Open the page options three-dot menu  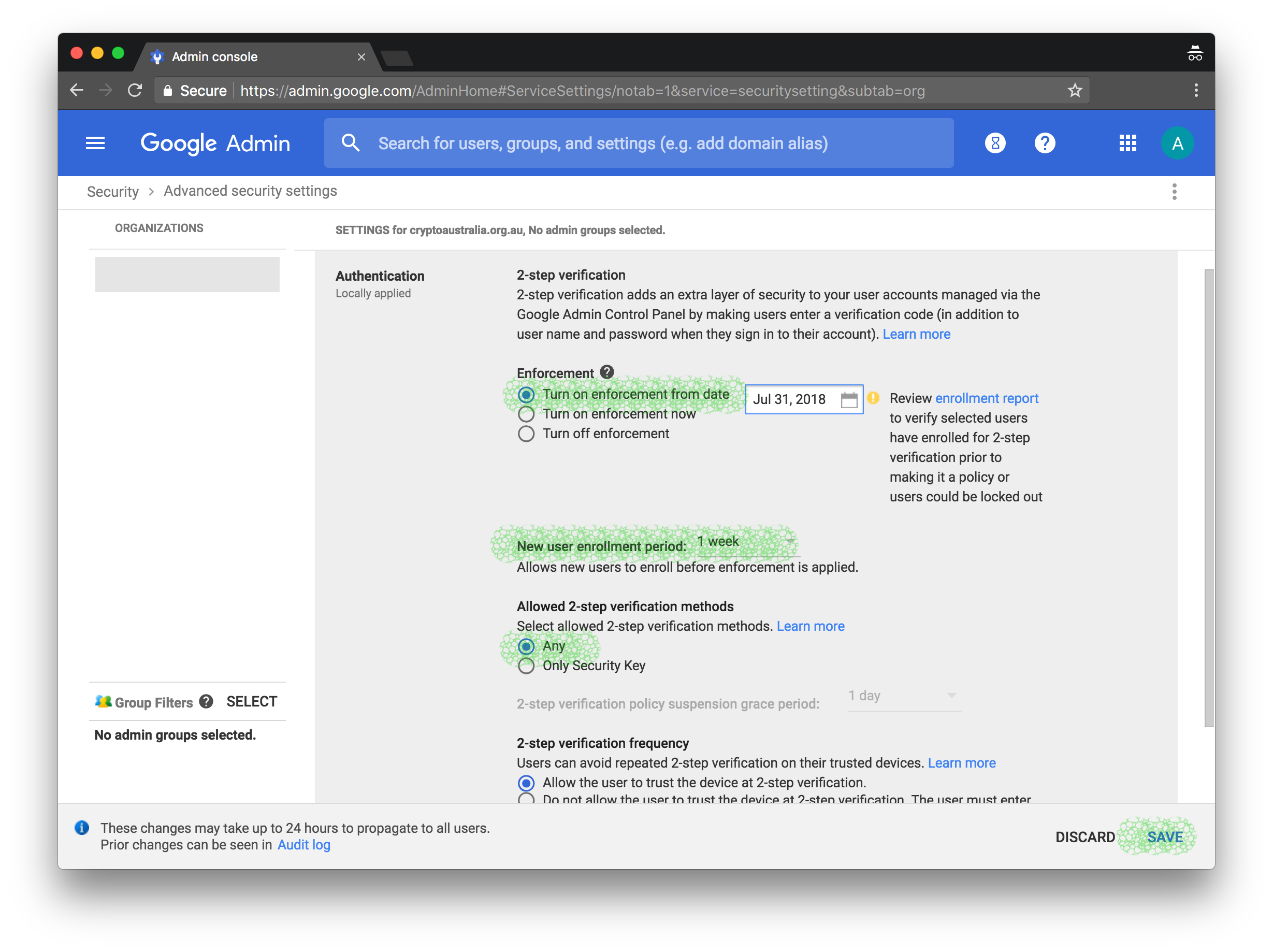click(1175, 192)
